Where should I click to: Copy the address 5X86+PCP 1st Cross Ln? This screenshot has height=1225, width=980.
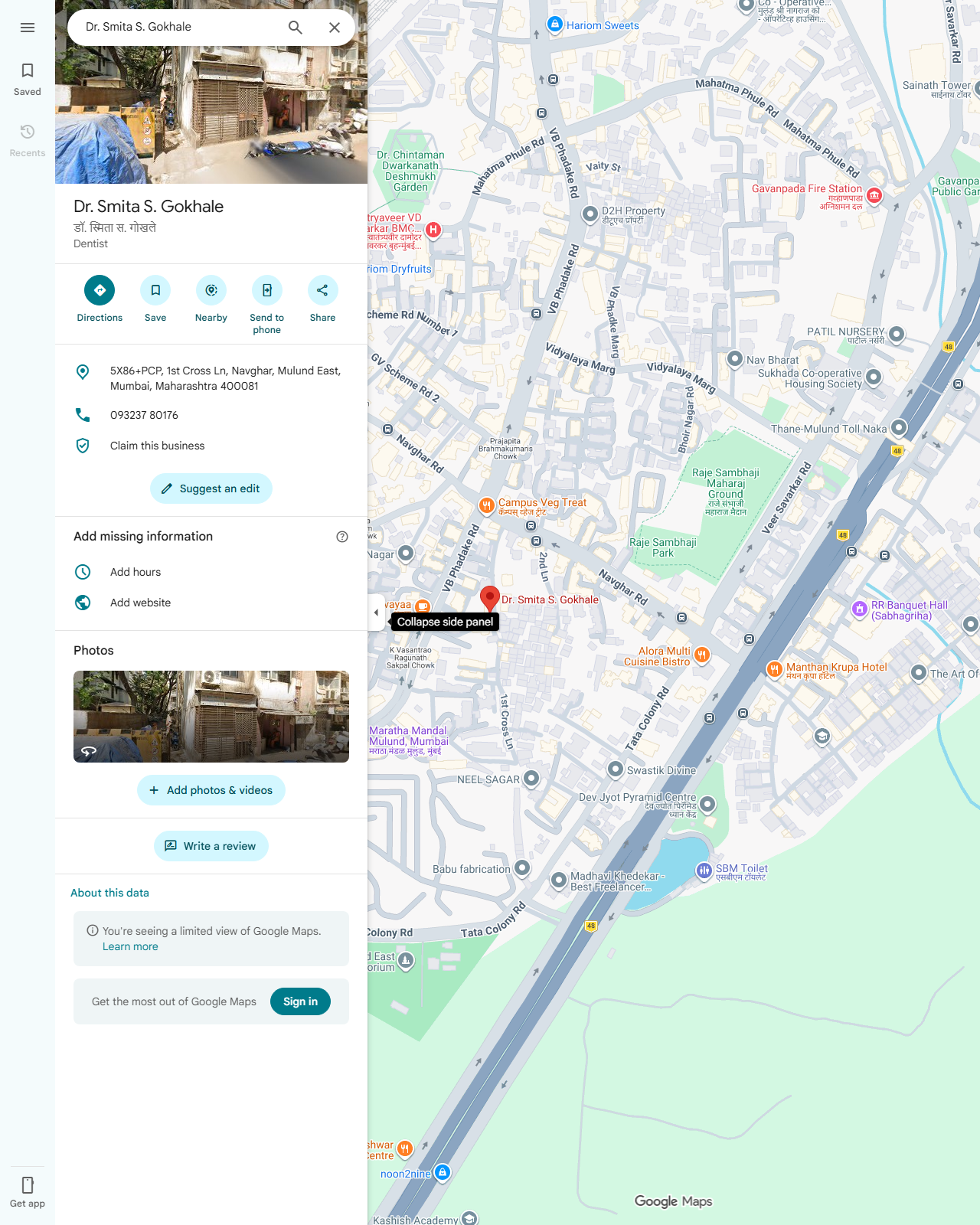pyautogui.click(x=211, y=378)
